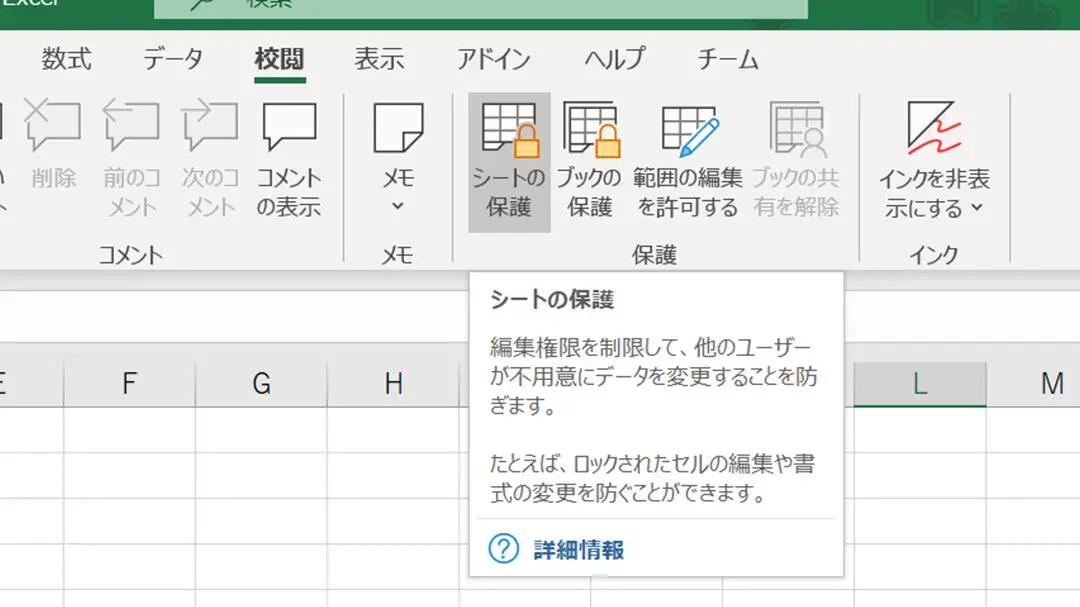Screen dimensions: 1080x607
Task: Click the インクを非表示にする (Hide Ink) icon
Action: pyautogui.click(x=934, y=131)
